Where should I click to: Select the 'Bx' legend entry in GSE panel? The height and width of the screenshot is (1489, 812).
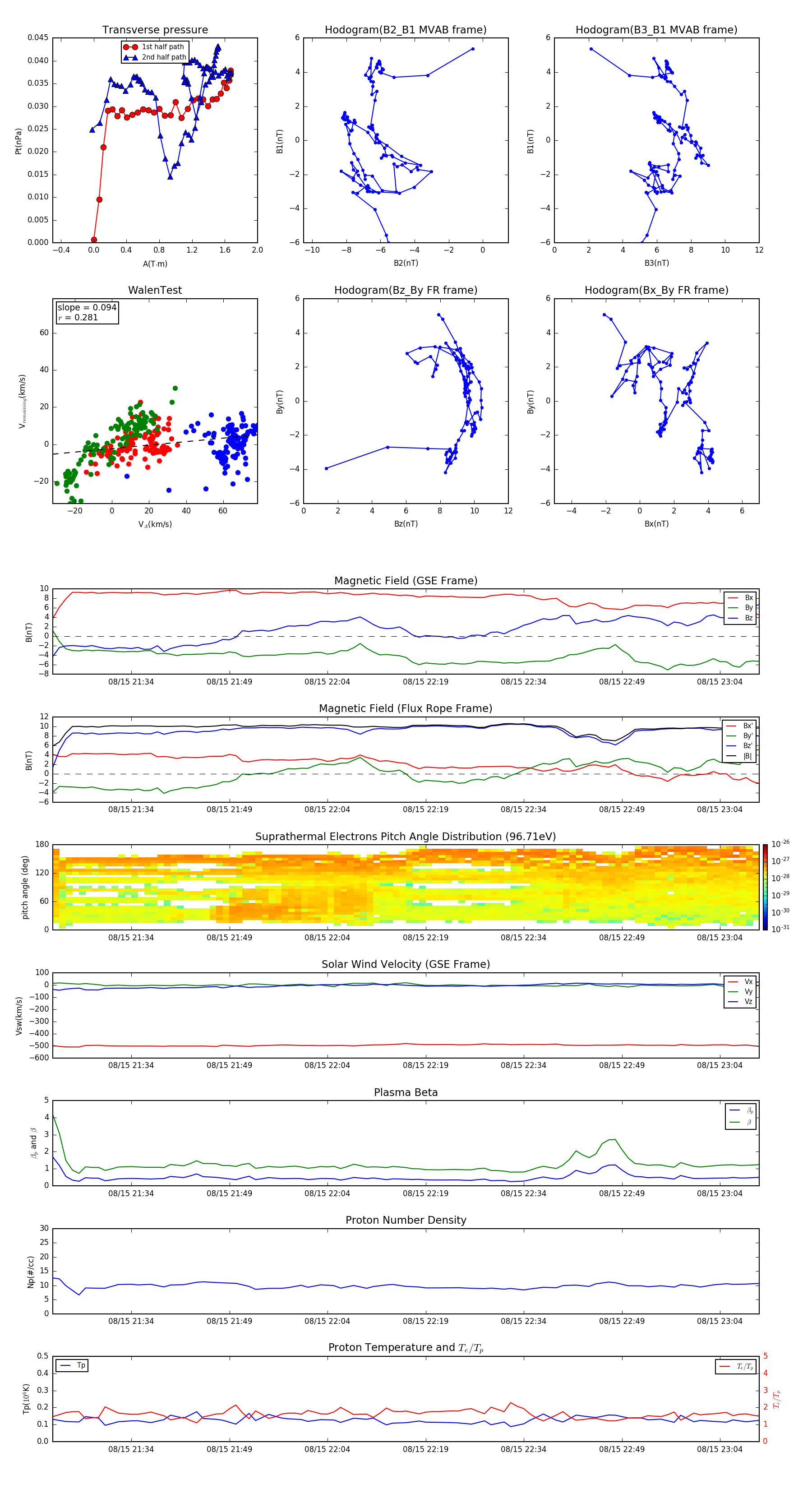coord(740,598)
